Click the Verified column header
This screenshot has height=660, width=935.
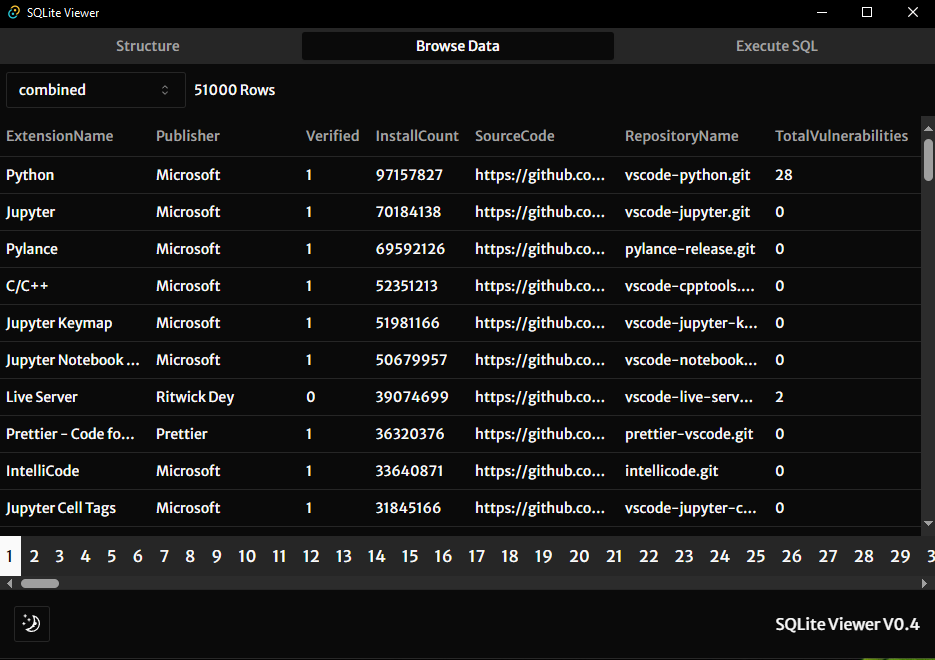[332, 136]
